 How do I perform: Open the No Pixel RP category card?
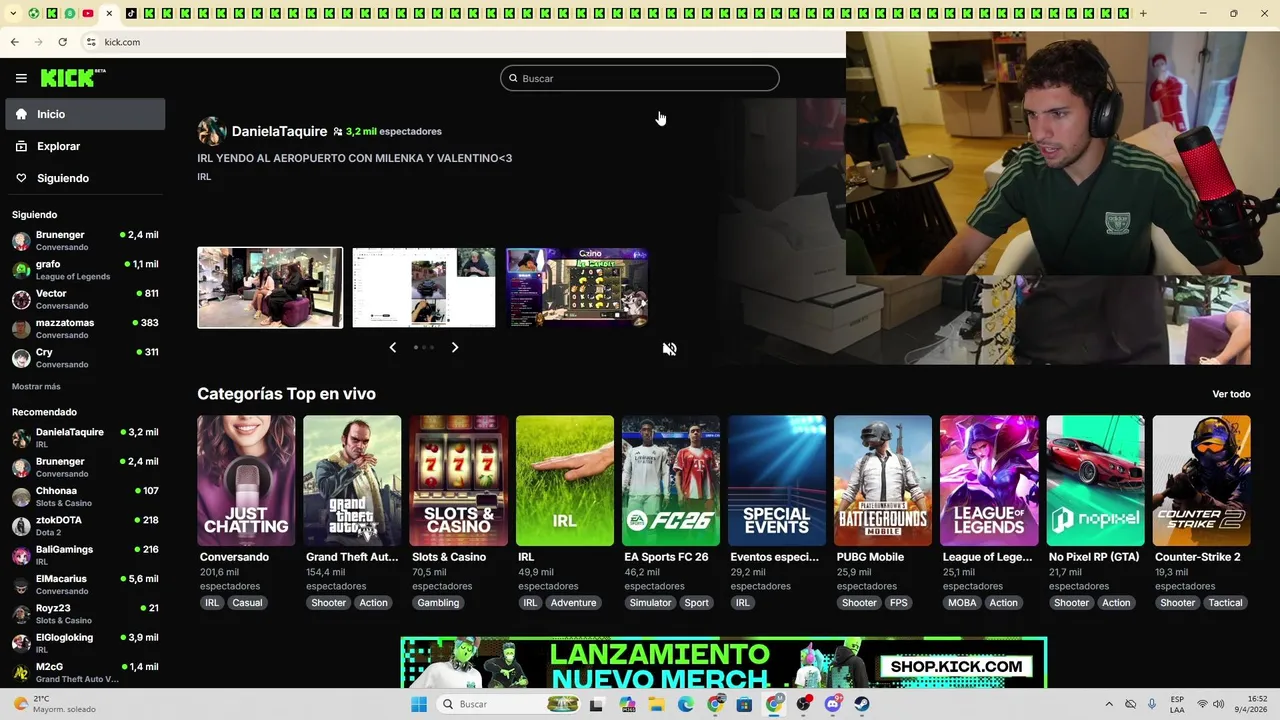tap(1095, 481)
